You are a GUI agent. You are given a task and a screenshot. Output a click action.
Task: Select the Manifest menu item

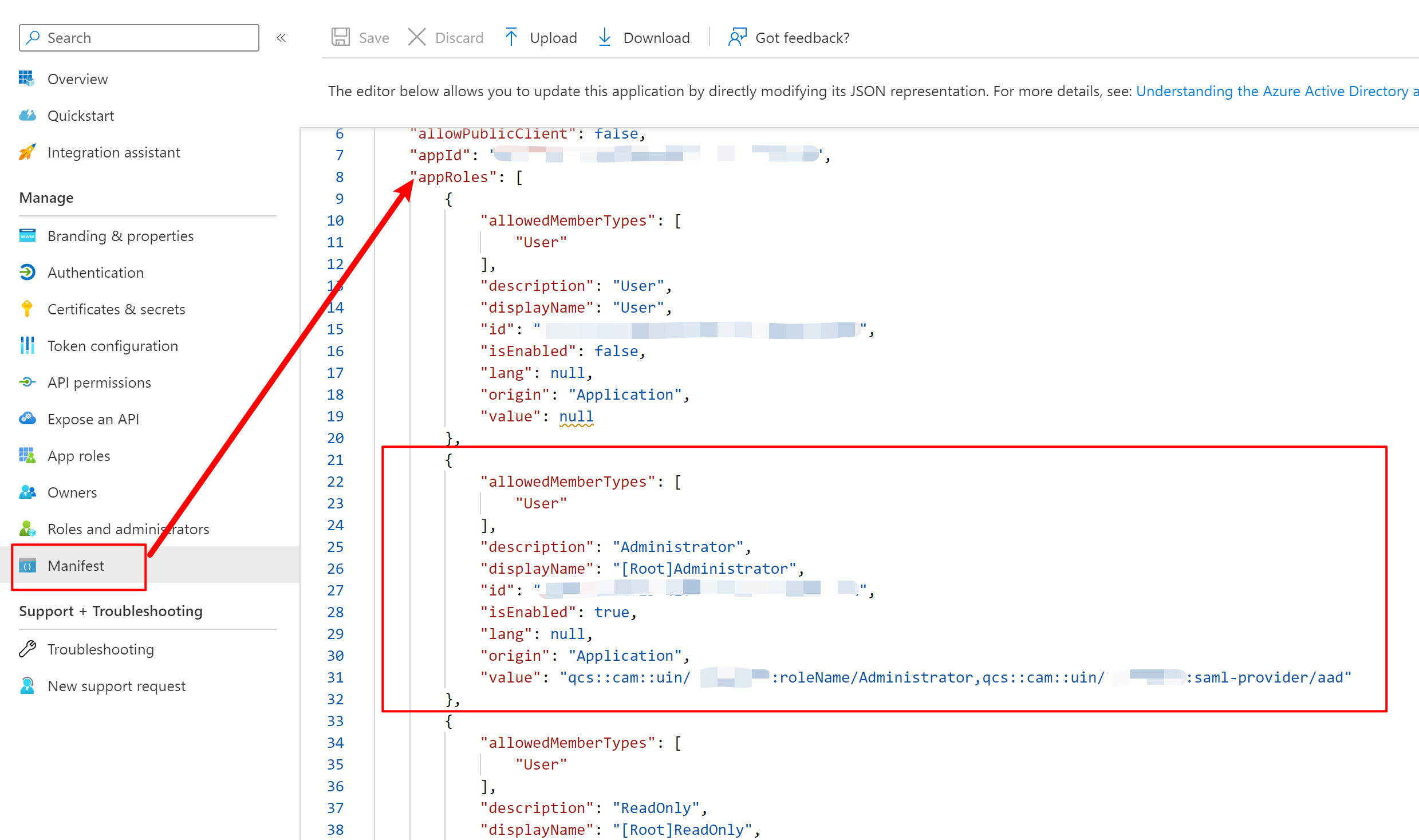point(76,566)
